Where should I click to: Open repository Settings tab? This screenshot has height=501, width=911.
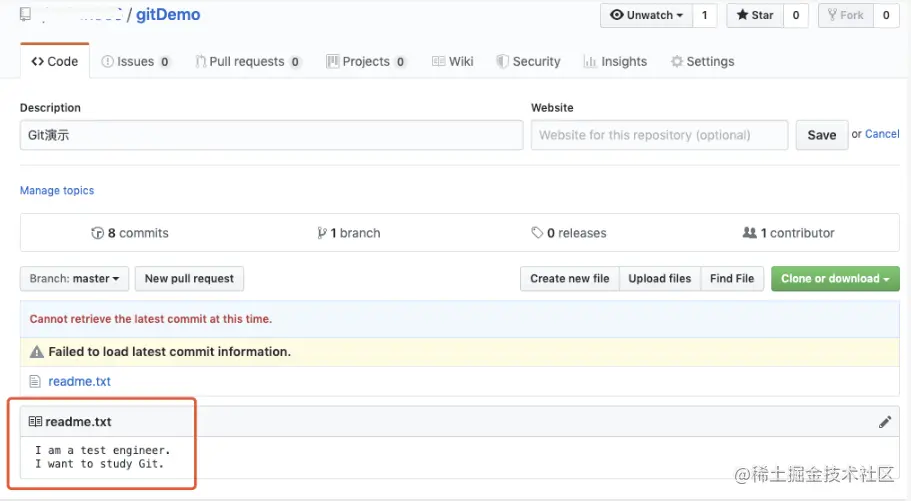click(702, 61)
